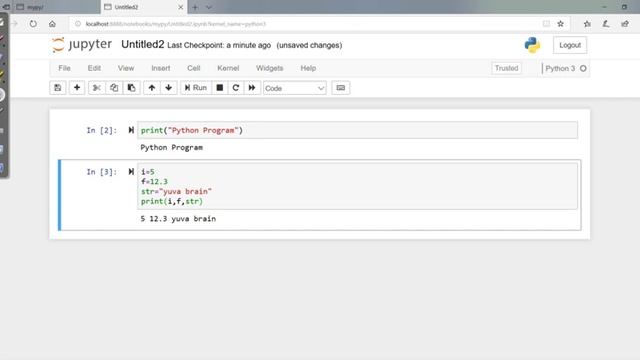Interrupt the kernel with stop icon

[220, 88]
